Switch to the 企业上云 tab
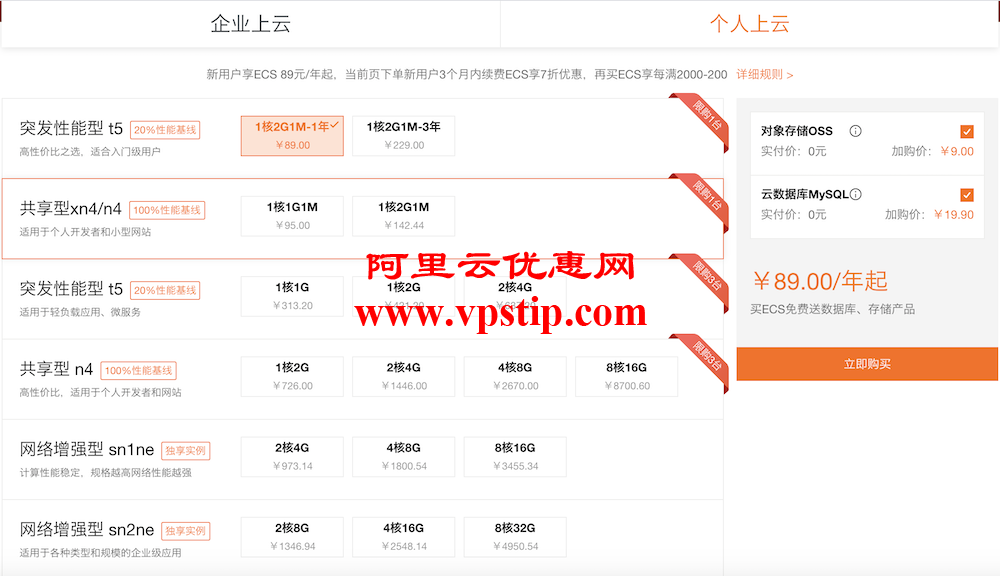This screenshot has height=576, width=1000. coord(251,24)
